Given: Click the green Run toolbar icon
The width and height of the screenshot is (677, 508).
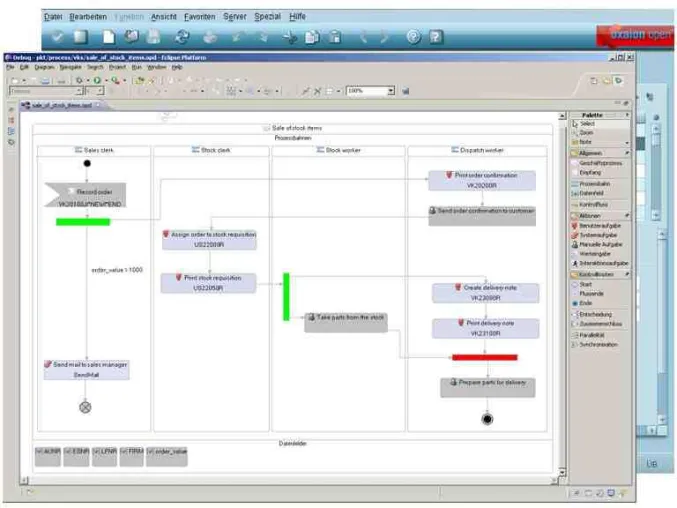Looking at the screenshot, I should coord(97,80).
